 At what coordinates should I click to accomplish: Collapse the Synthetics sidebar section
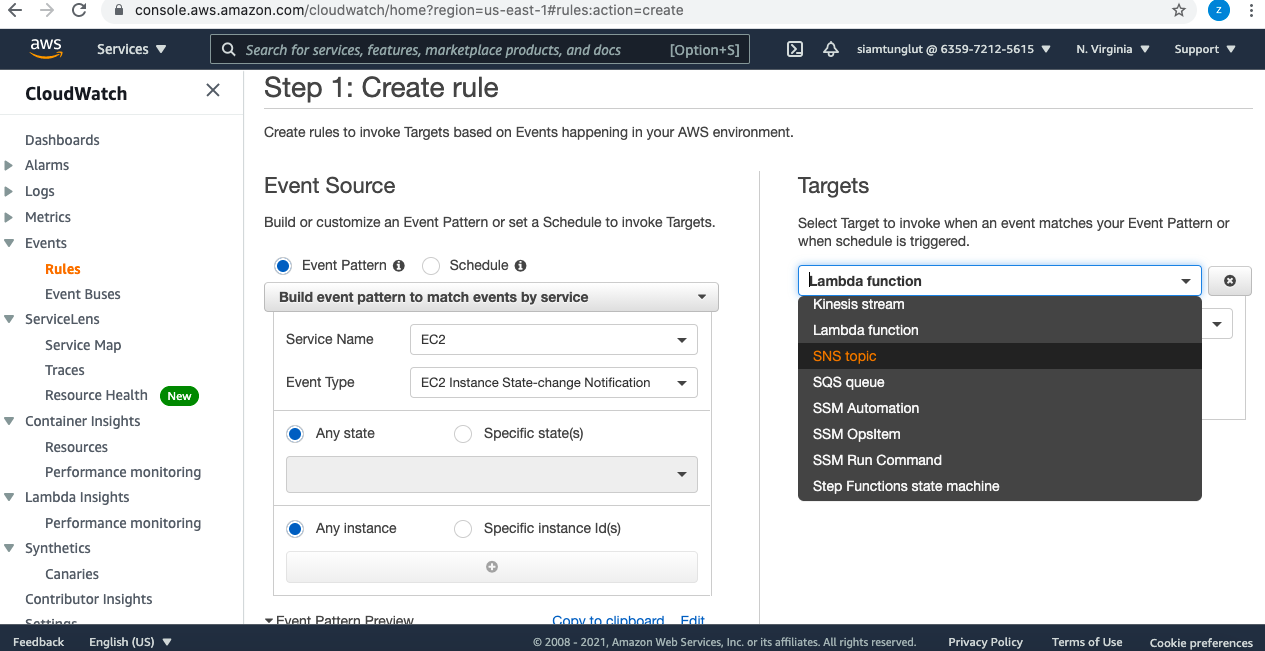9,548
